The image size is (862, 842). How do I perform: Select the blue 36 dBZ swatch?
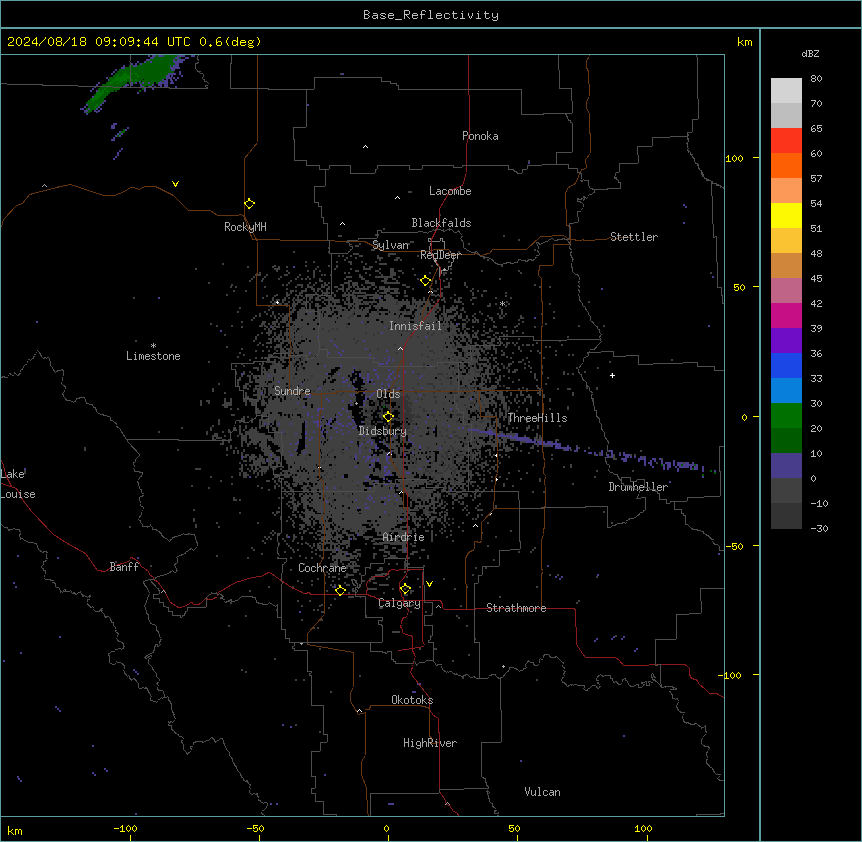click(786, 365)
